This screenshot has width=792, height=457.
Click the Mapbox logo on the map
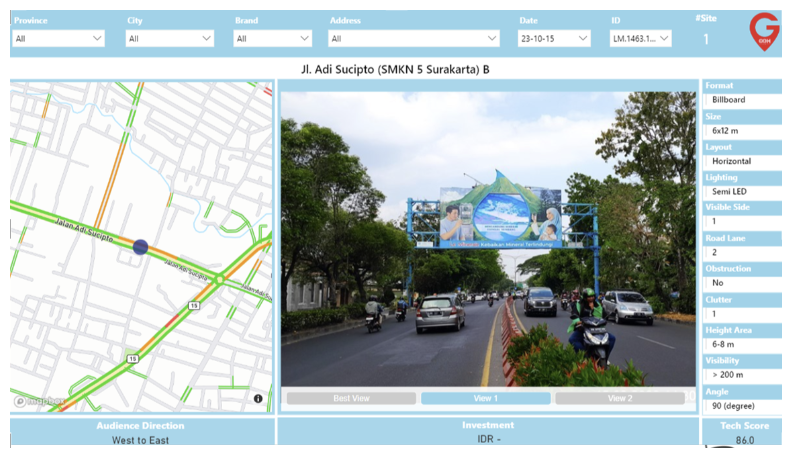point(39,400)
